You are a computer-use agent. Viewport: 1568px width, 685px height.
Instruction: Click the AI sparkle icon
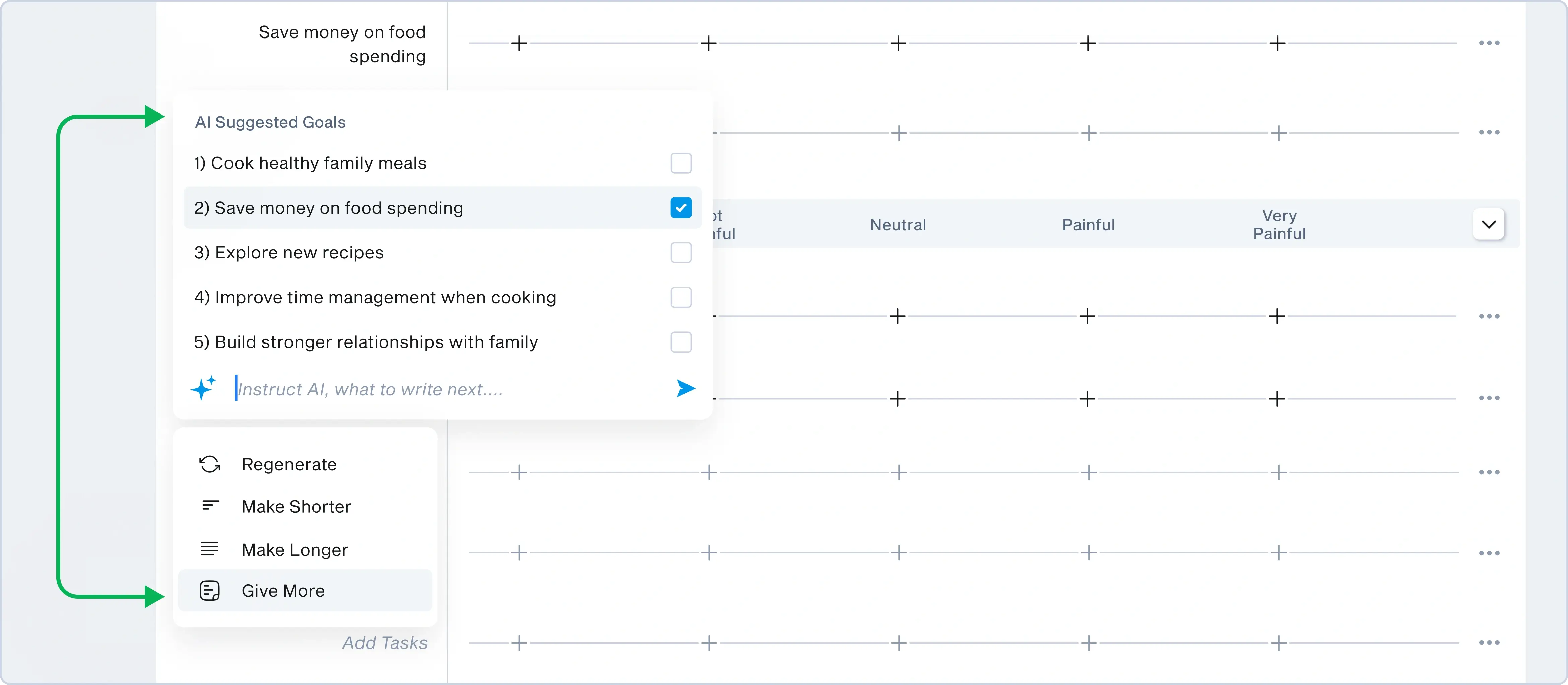203,388
